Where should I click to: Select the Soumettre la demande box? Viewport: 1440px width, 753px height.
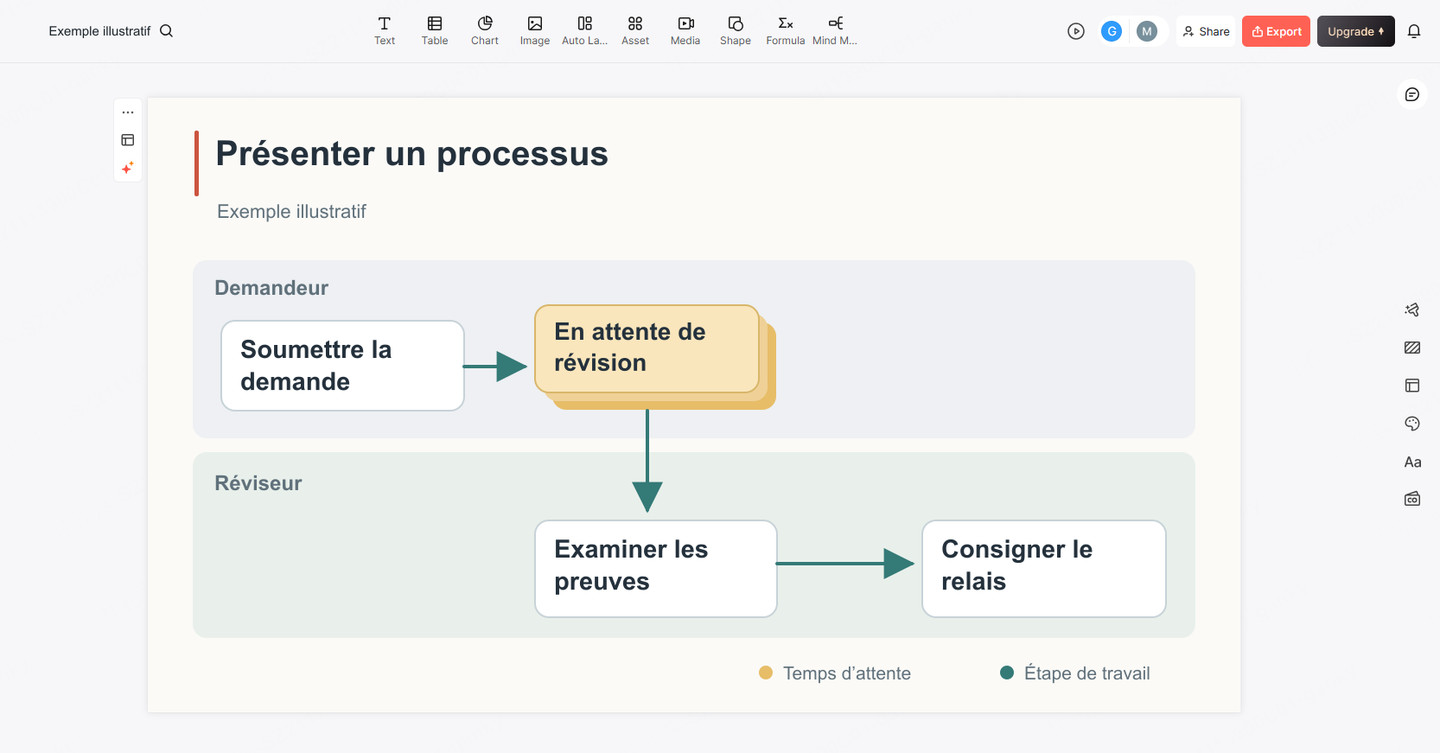click(x=342, y=366)
